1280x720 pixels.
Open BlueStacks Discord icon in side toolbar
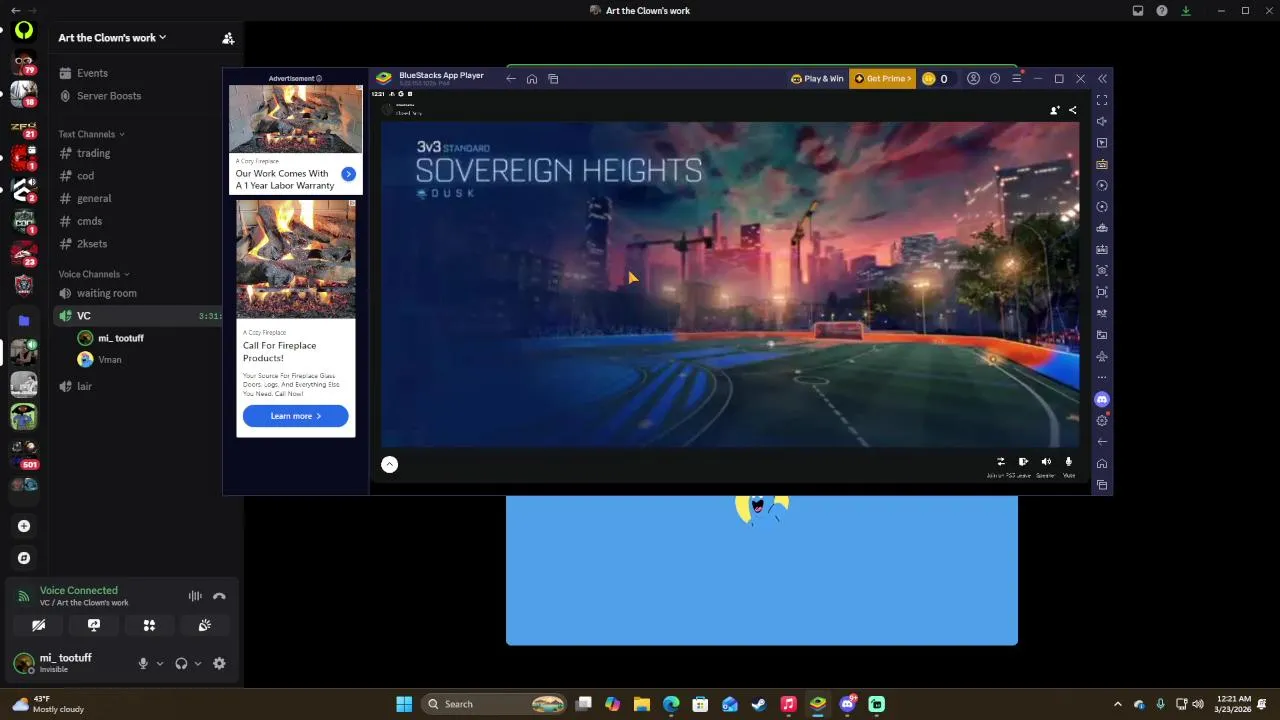pyautogui.click(x=1102, y=400)
